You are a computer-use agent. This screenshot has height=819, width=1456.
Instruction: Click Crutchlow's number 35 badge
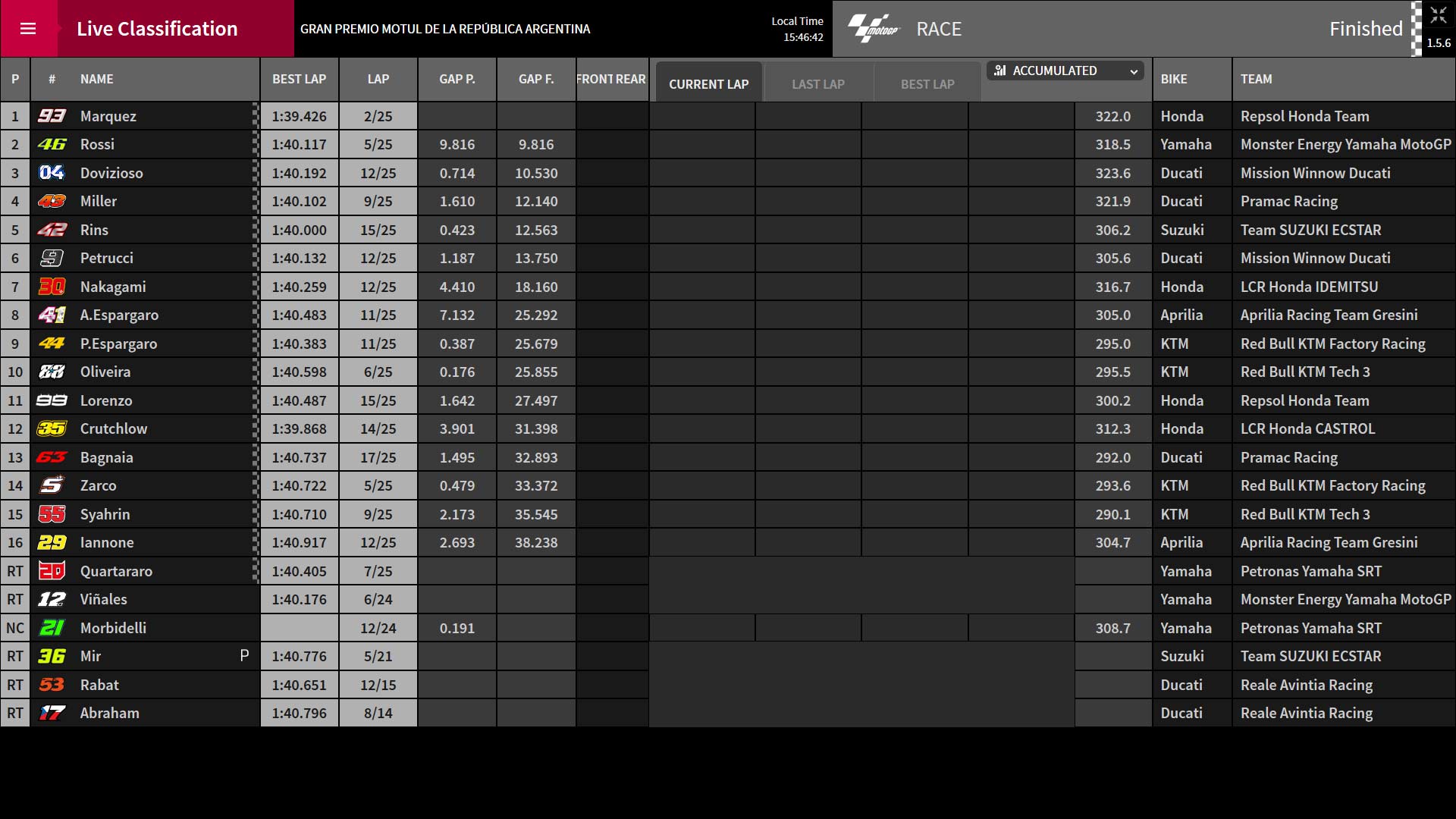(x=52, y=428)
